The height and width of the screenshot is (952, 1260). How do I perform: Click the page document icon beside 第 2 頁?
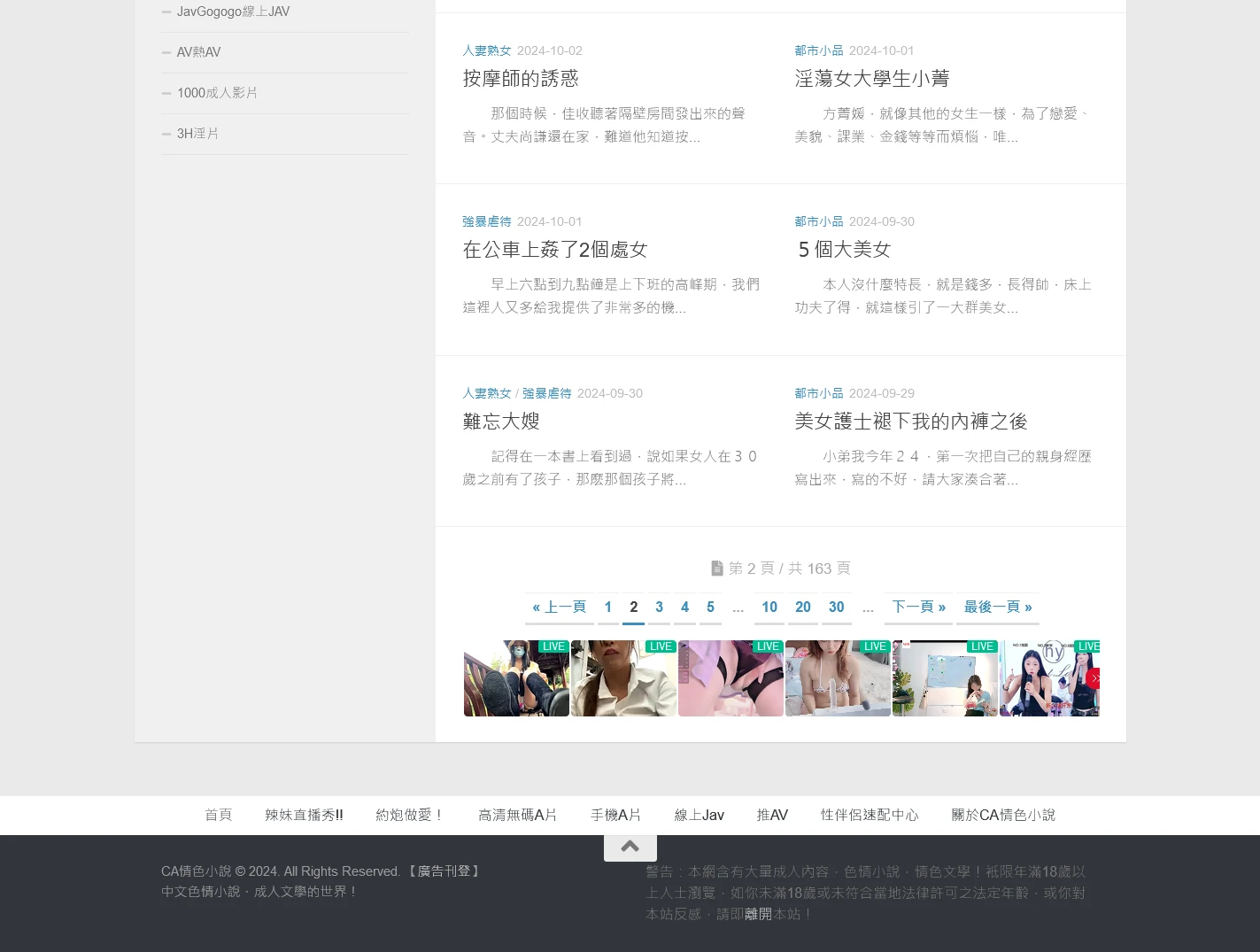coord(717,569)
